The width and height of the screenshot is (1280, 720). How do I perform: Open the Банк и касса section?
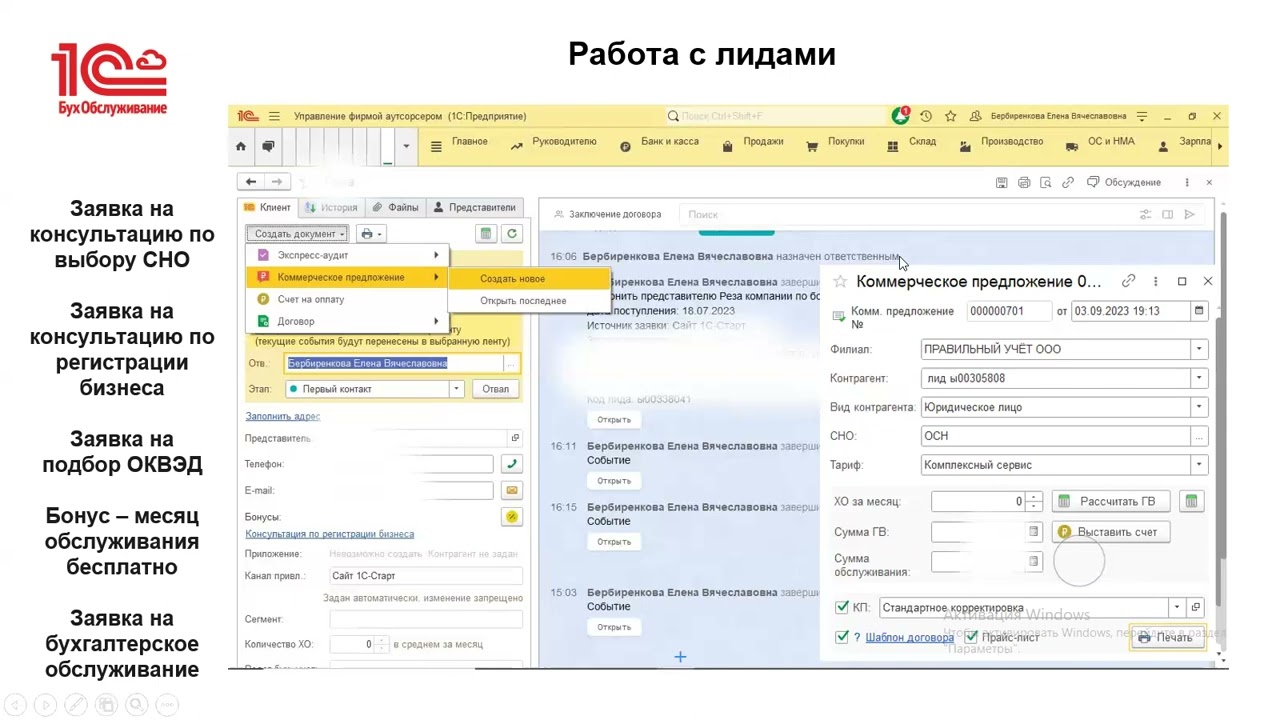[x=660, y=142]
